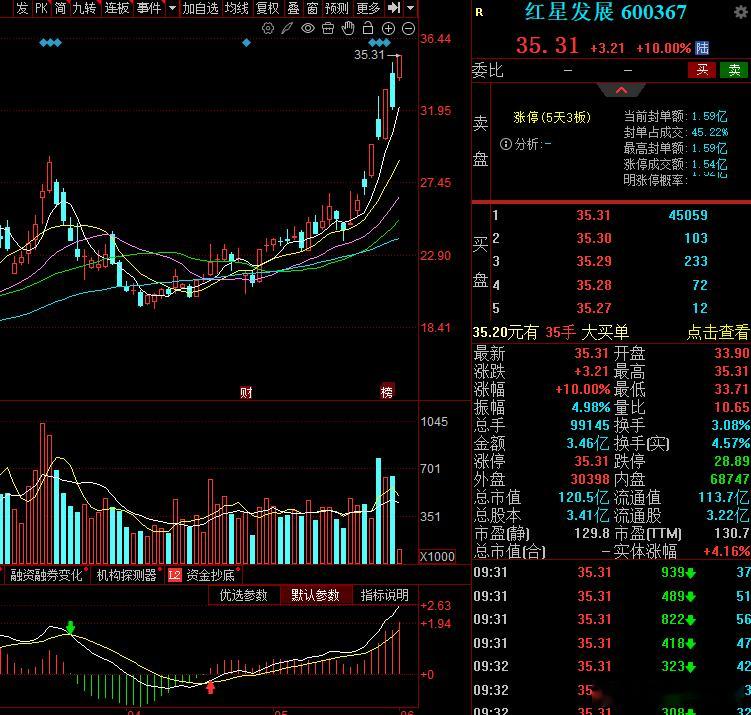The height and width of the screenshot is (715, 751).
Task: Click buy level 4 price 35.28
Action: [593, 285]
